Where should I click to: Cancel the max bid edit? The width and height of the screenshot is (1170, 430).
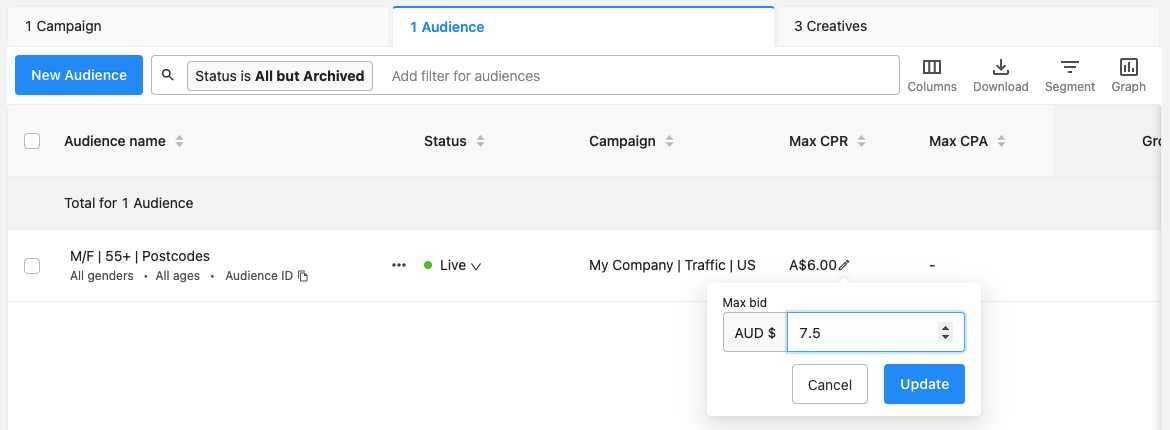pyautogui.click(x=830, y=384)
